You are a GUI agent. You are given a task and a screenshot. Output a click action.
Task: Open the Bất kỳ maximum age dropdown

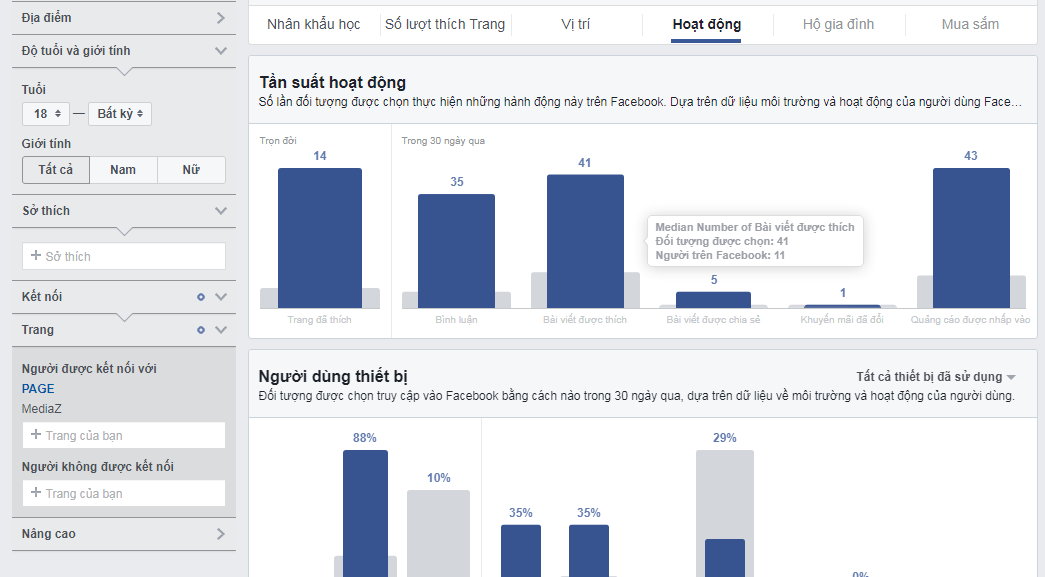122,113
